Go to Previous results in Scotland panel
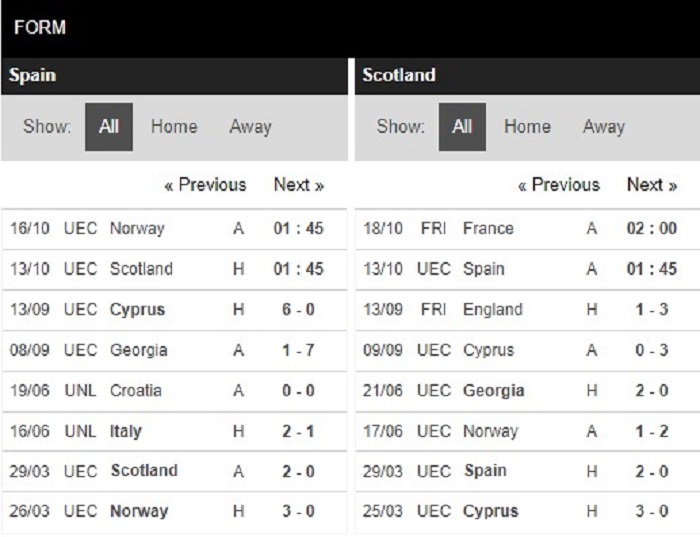 pos(558,185)
